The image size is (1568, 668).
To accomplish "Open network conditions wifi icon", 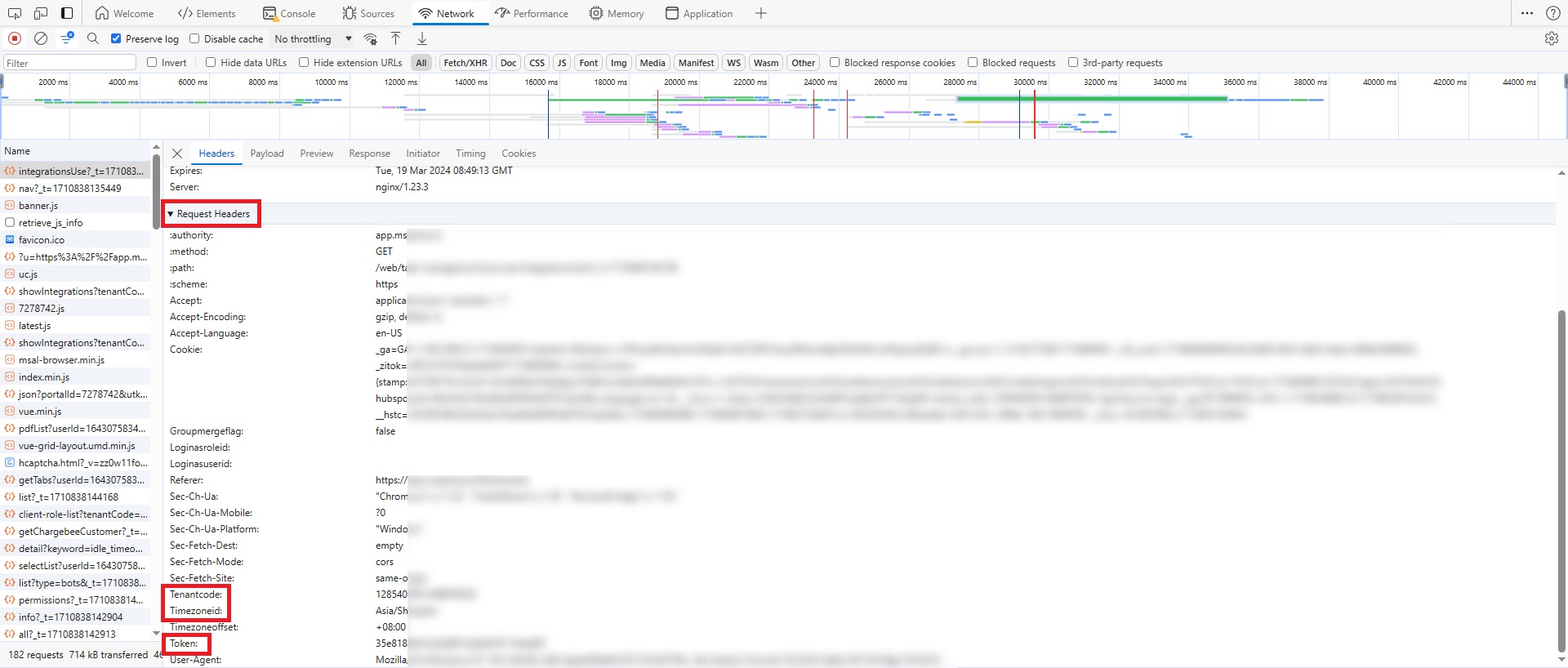I will pos(370,38).
